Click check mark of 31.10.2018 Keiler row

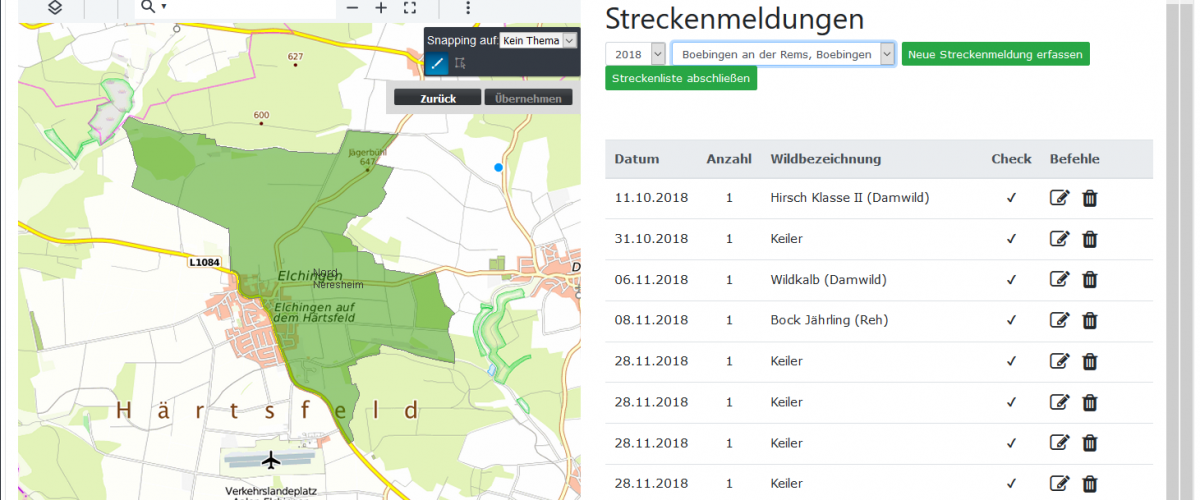(x=1011, y=239)
